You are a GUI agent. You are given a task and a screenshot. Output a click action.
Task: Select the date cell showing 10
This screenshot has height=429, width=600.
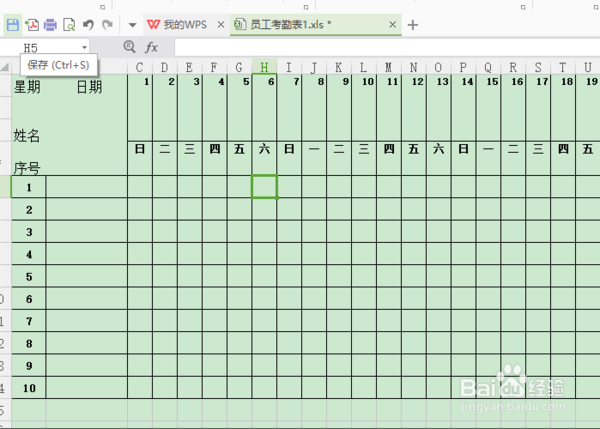click(364, 108)
